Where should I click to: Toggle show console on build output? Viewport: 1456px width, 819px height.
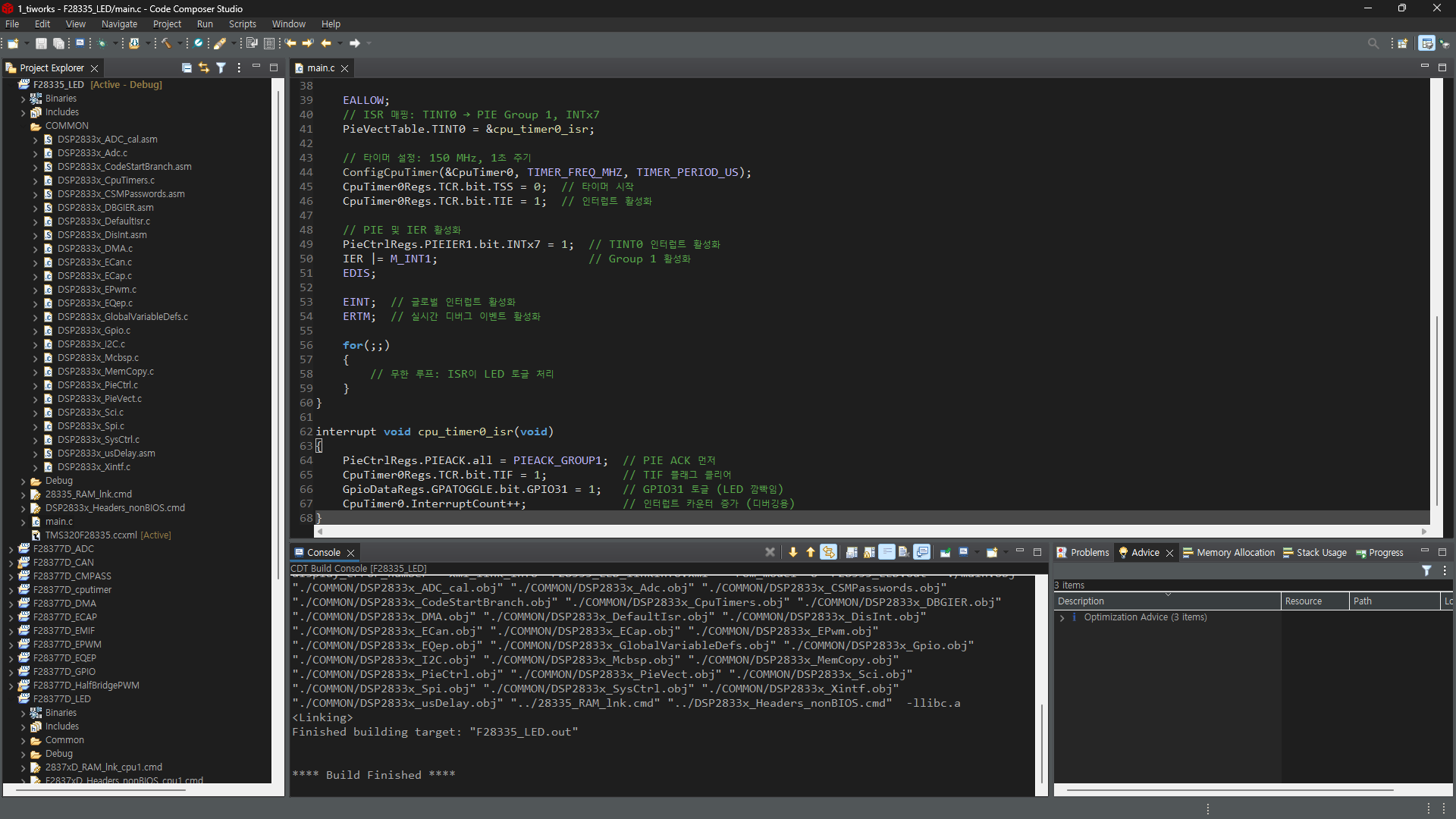tap(922, 552)
